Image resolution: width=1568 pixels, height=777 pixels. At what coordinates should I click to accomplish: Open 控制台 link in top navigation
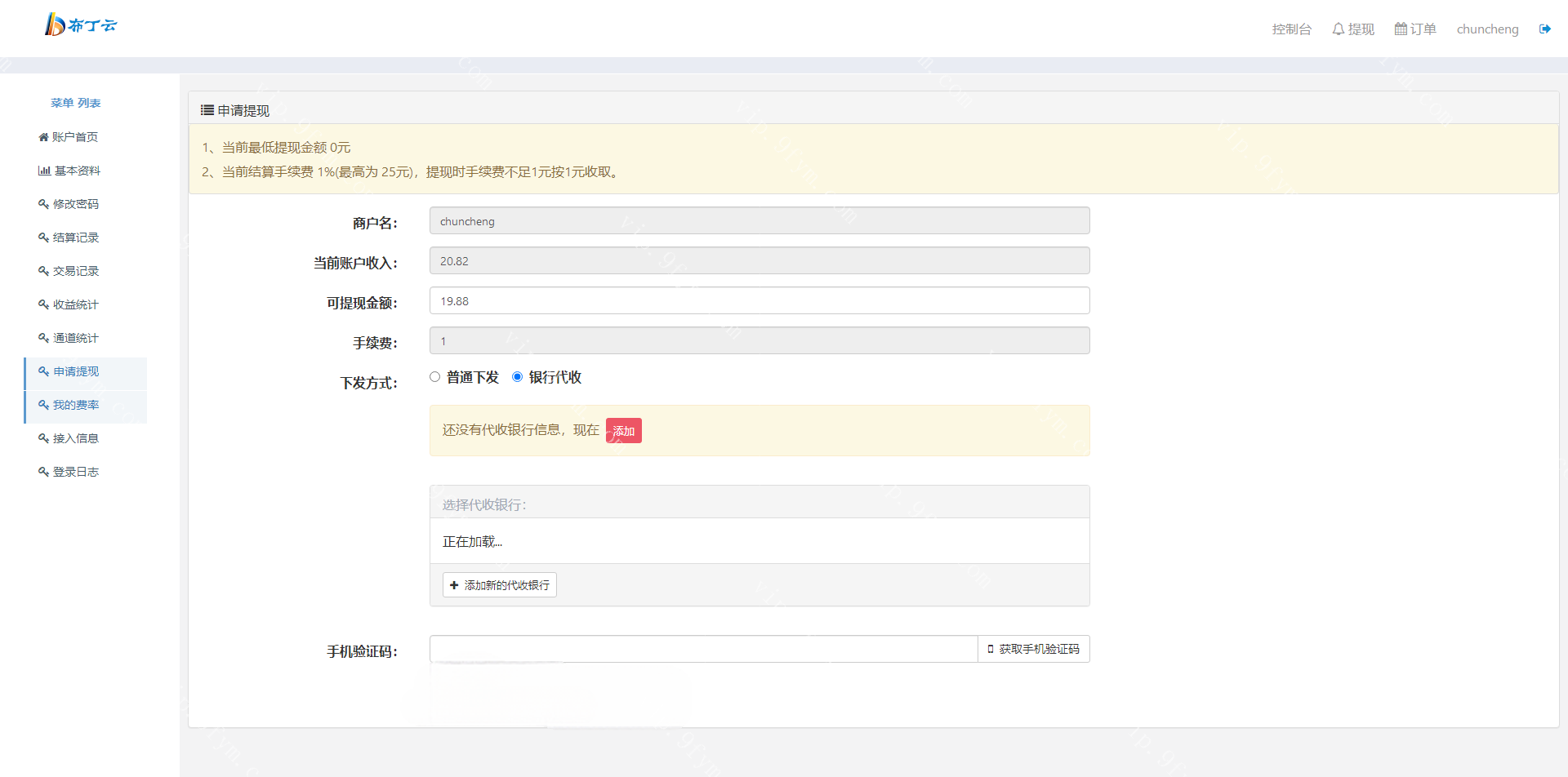coord(1291,29)
